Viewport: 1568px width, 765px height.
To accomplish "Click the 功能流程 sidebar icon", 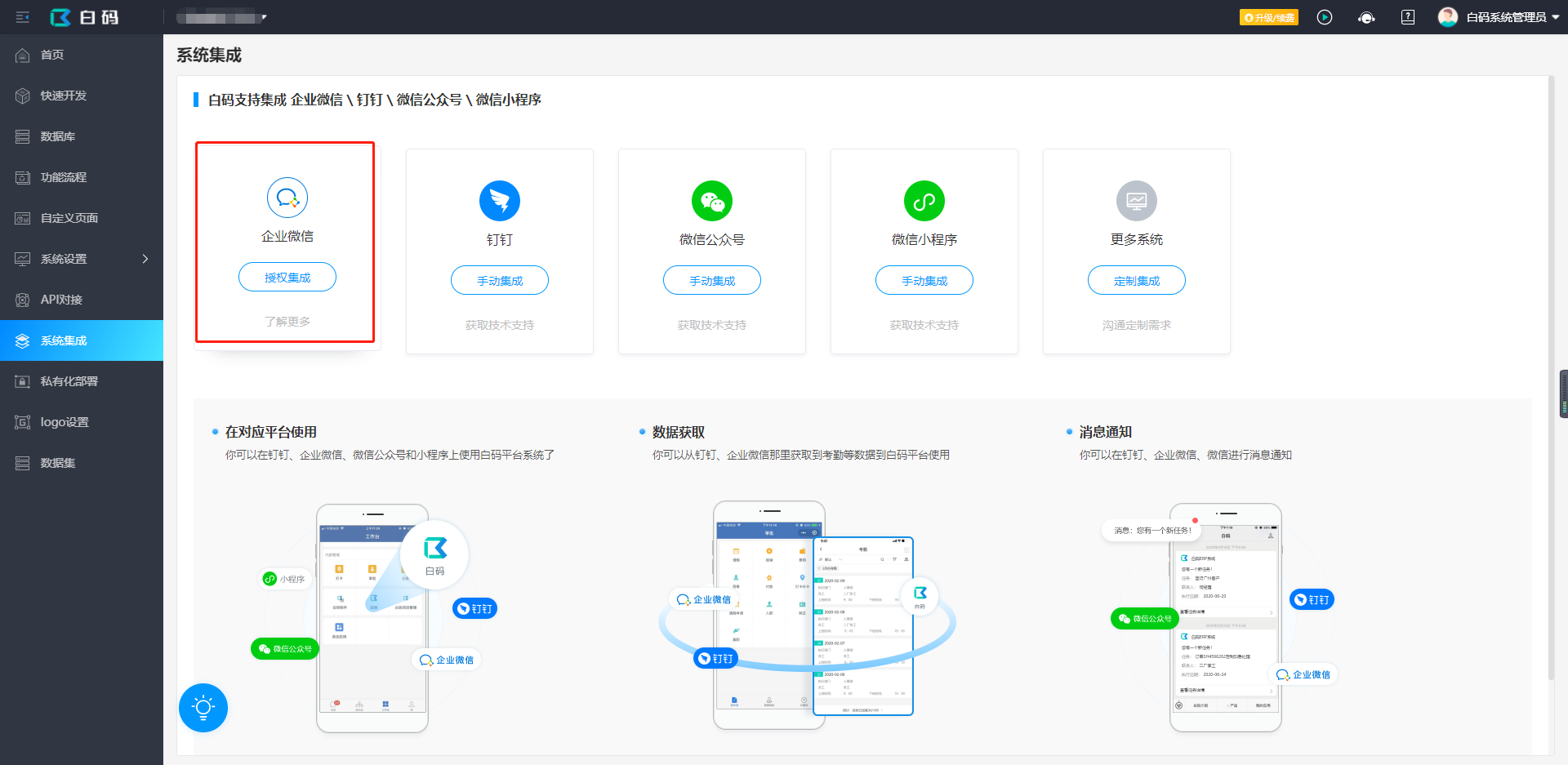I will tap(23, 177).
